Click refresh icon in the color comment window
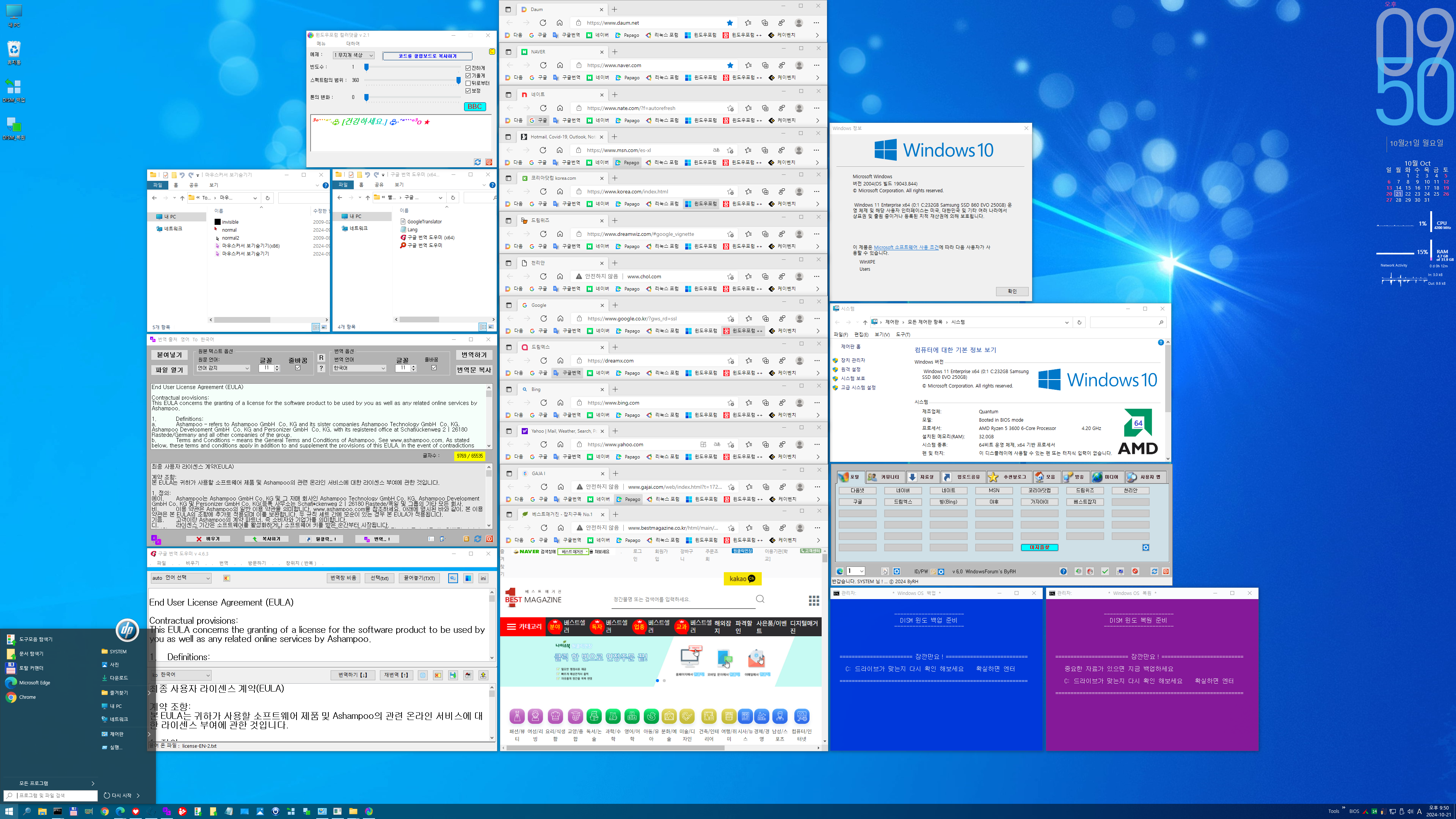 [x=478, y=162]
